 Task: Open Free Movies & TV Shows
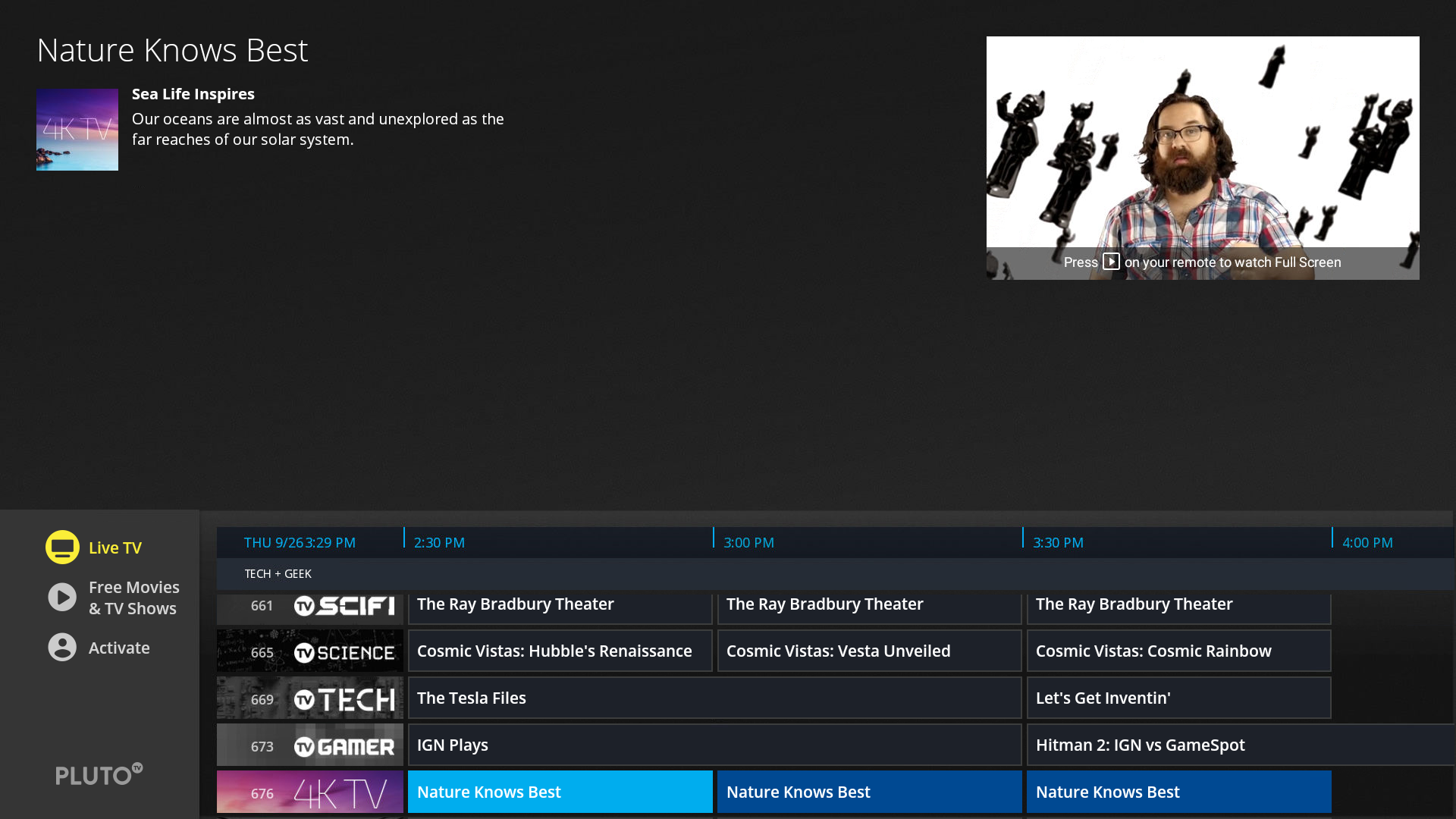[134, 598]
